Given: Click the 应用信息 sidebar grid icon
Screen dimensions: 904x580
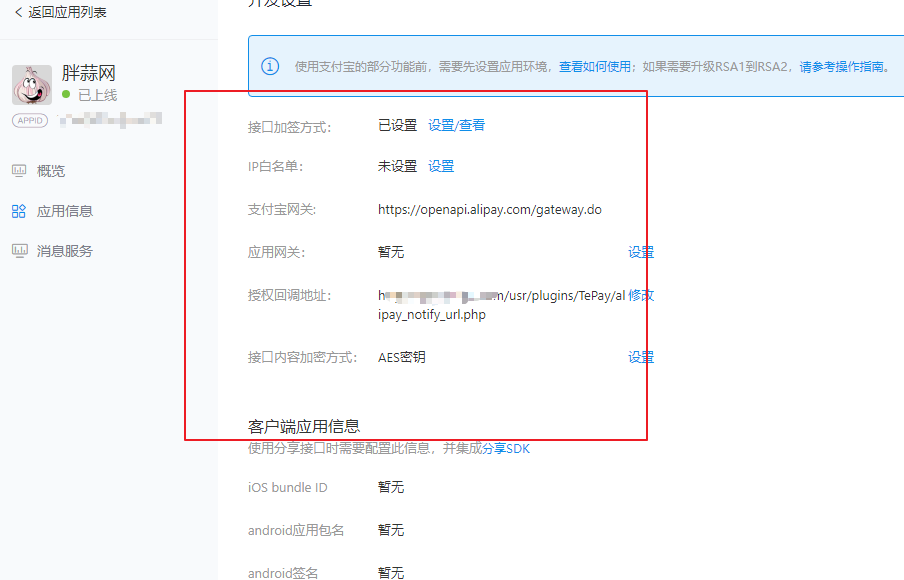Looking at the screenshot, I should 19,211.
